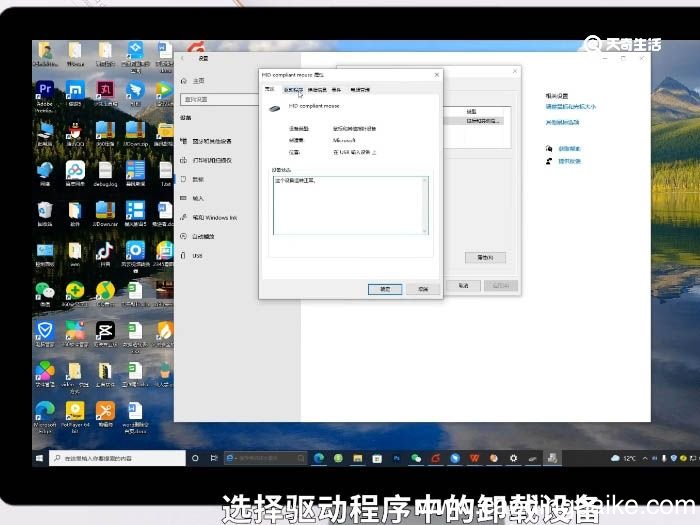Select the 常规 (General) tab in mouse properties
The image size is (700, 525).
click(x=270, y=89)
